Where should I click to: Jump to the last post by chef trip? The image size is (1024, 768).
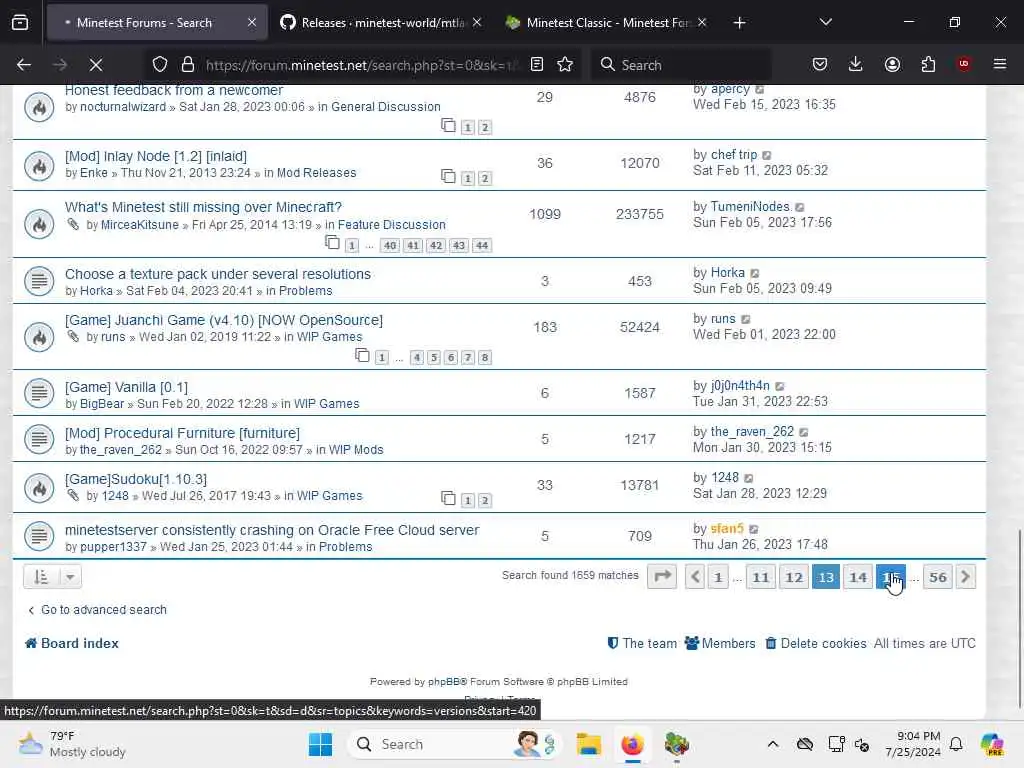767,155
